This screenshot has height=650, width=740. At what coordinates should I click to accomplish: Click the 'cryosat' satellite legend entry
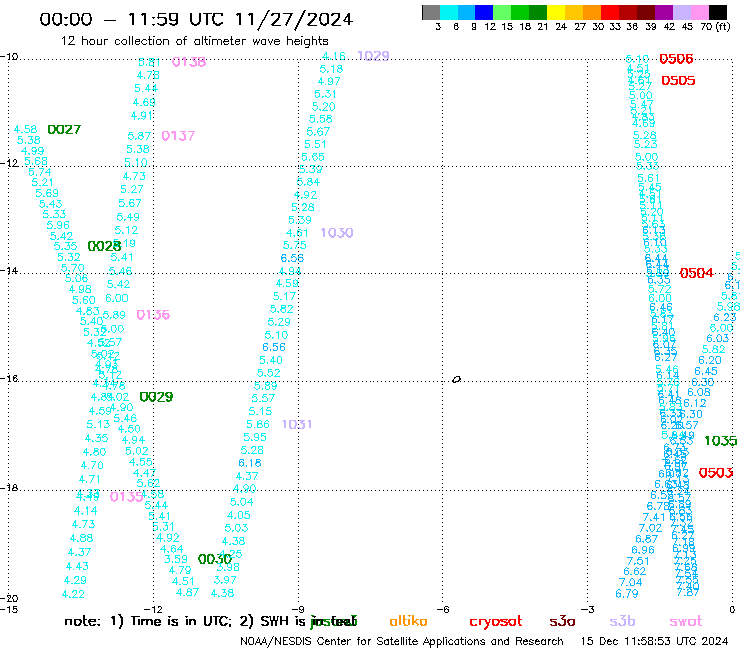click(x=496, y=622)
